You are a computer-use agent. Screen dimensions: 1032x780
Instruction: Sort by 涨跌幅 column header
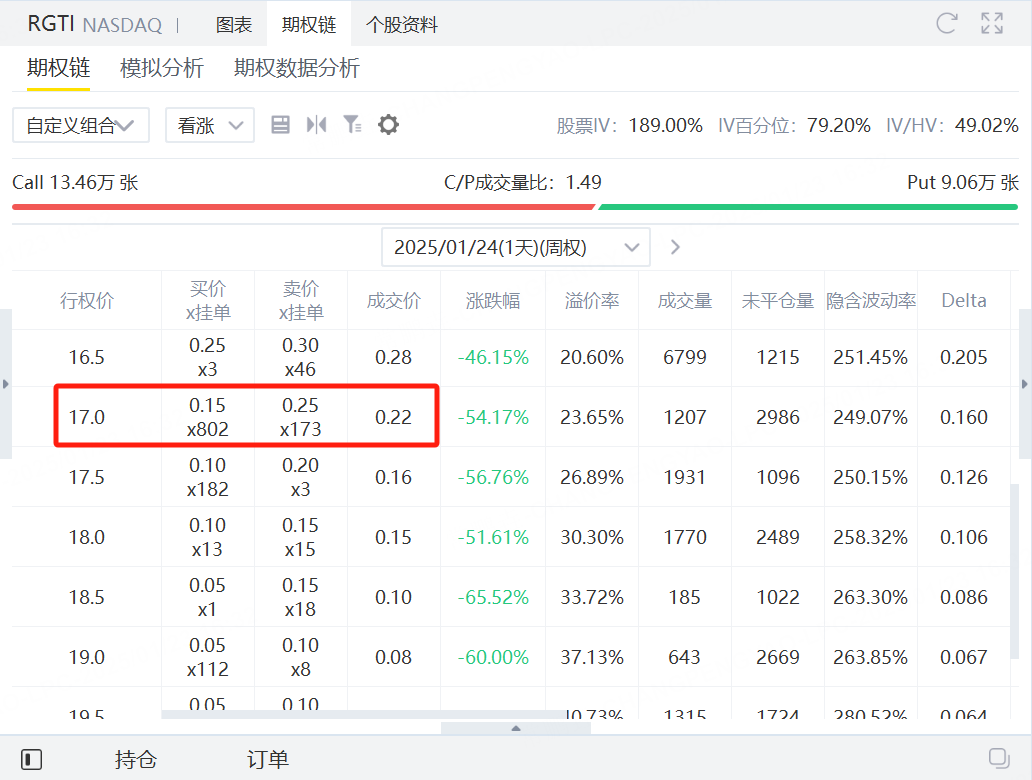coord(493,301)
